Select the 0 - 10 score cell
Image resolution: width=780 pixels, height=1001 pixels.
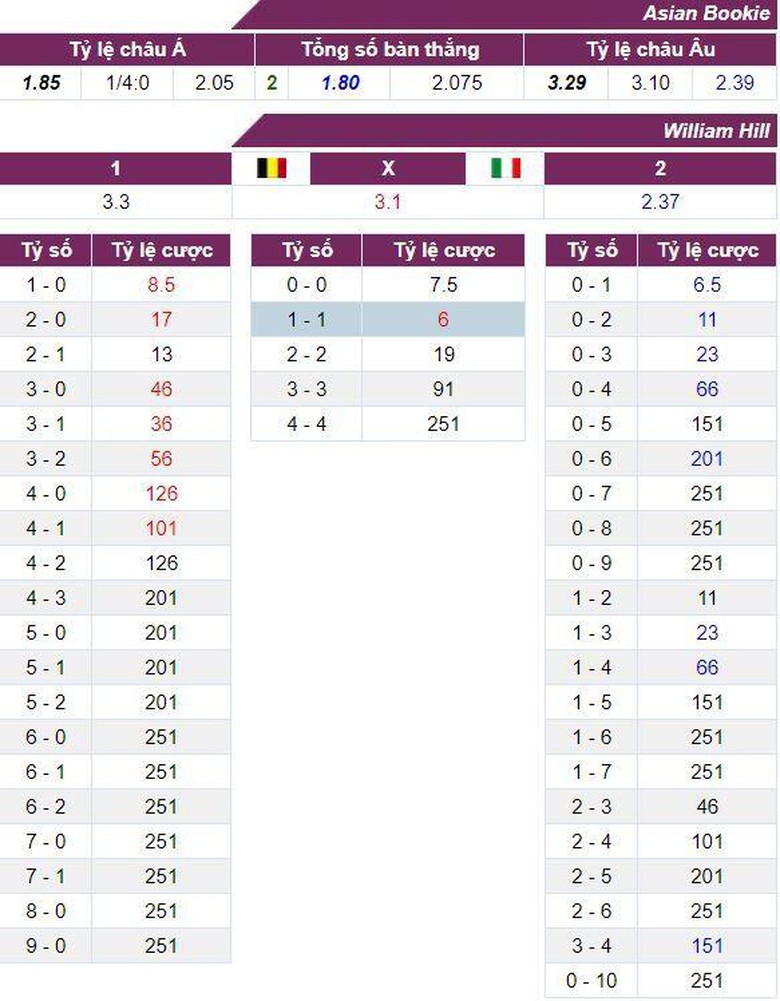(591, 981)
